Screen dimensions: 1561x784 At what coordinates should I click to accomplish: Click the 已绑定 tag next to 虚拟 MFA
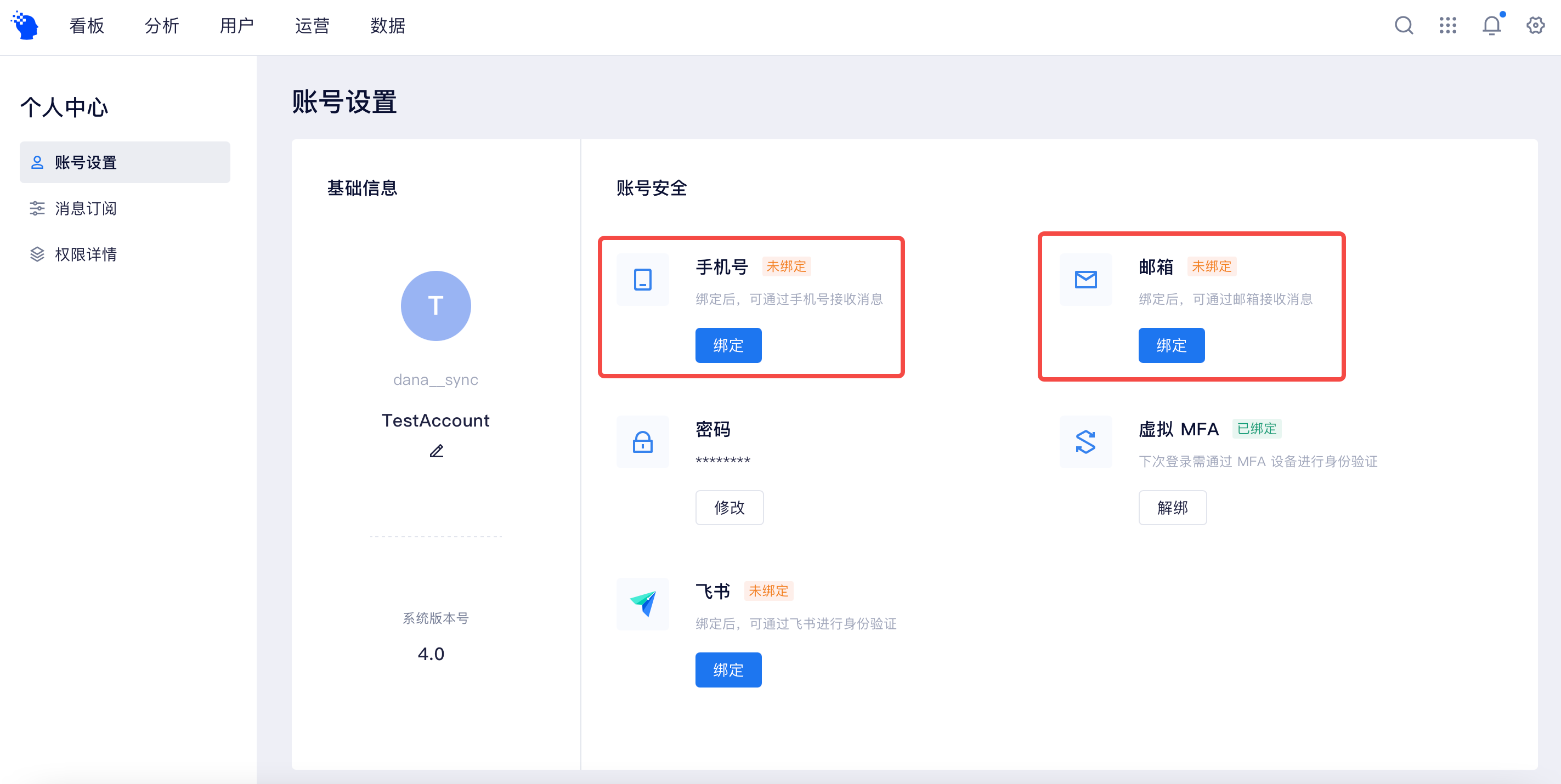(1257, 429)
